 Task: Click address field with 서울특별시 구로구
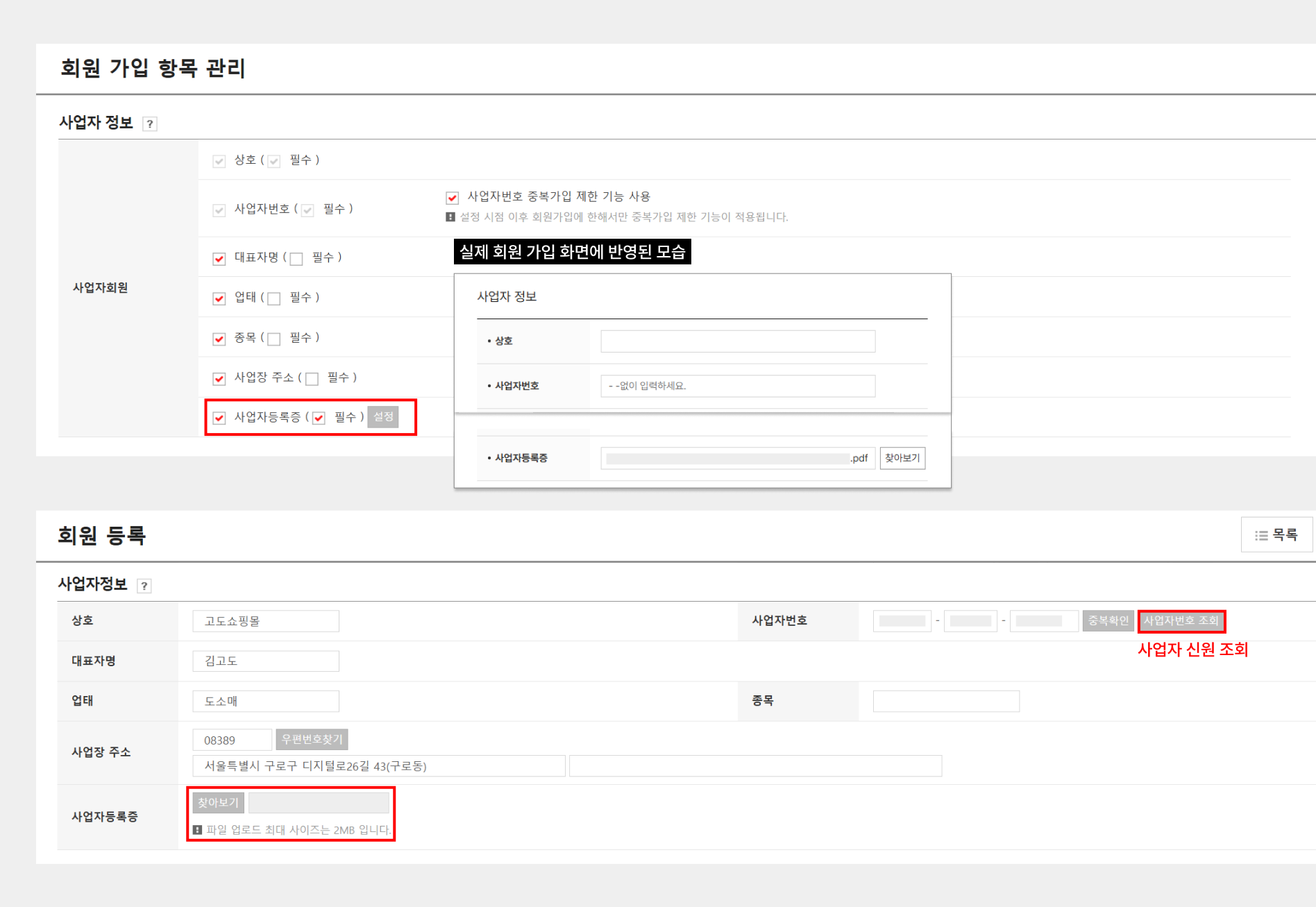(x=379, y=766)
